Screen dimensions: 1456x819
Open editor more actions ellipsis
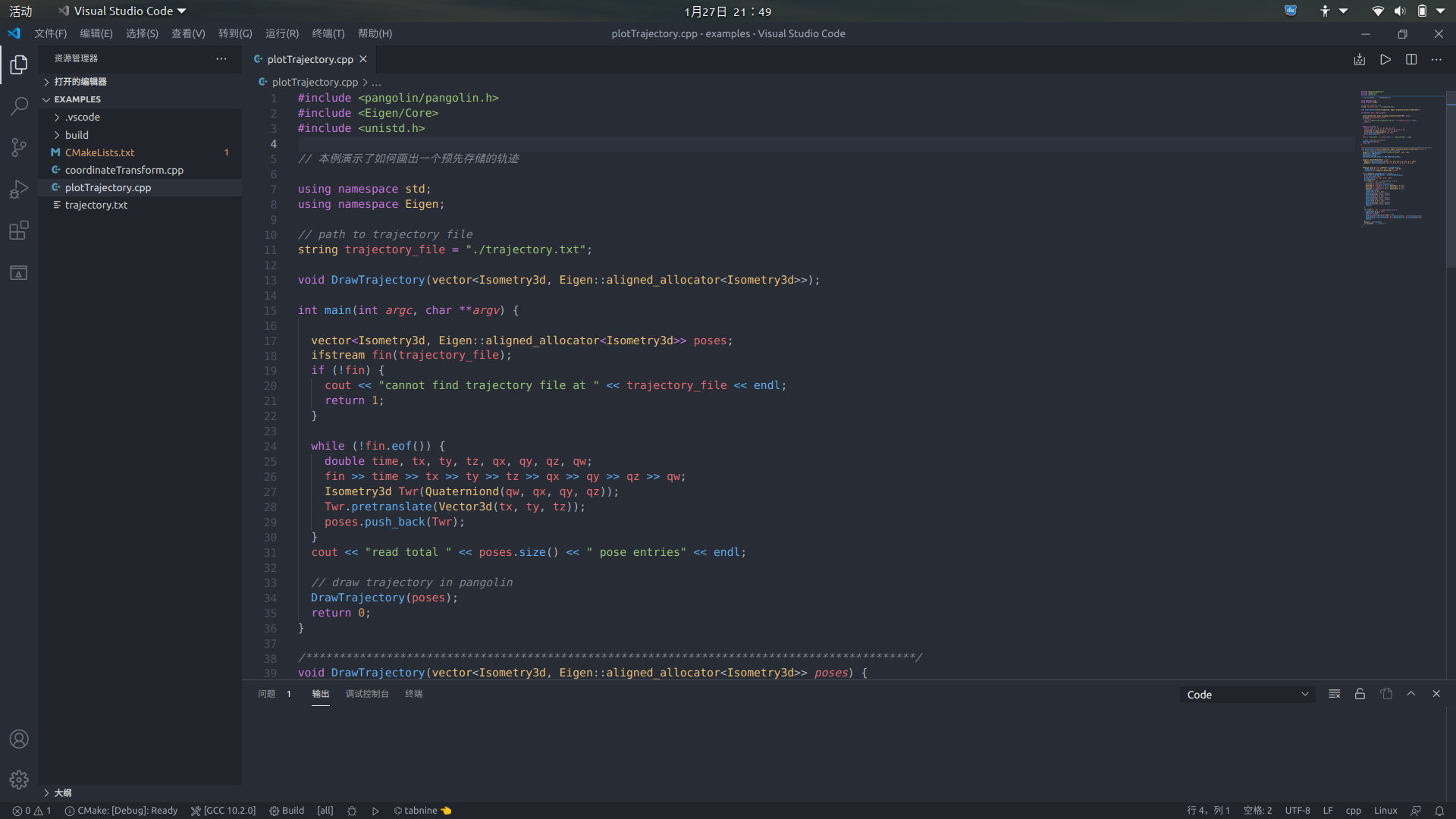tap(1436, 59)
